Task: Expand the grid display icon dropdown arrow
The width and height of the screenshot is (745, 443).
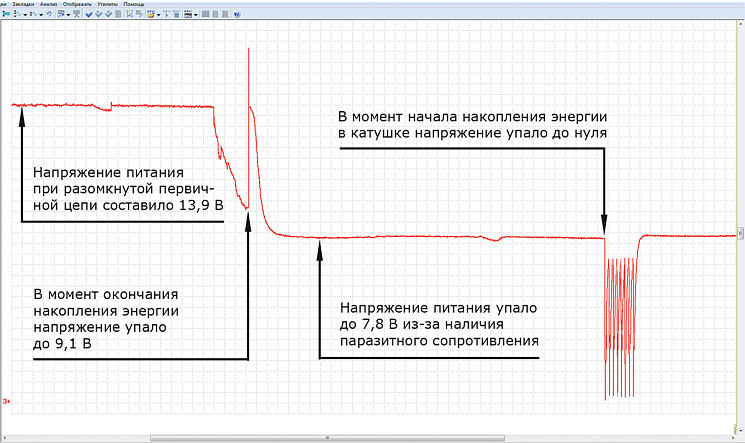Action: coord(68,15)
